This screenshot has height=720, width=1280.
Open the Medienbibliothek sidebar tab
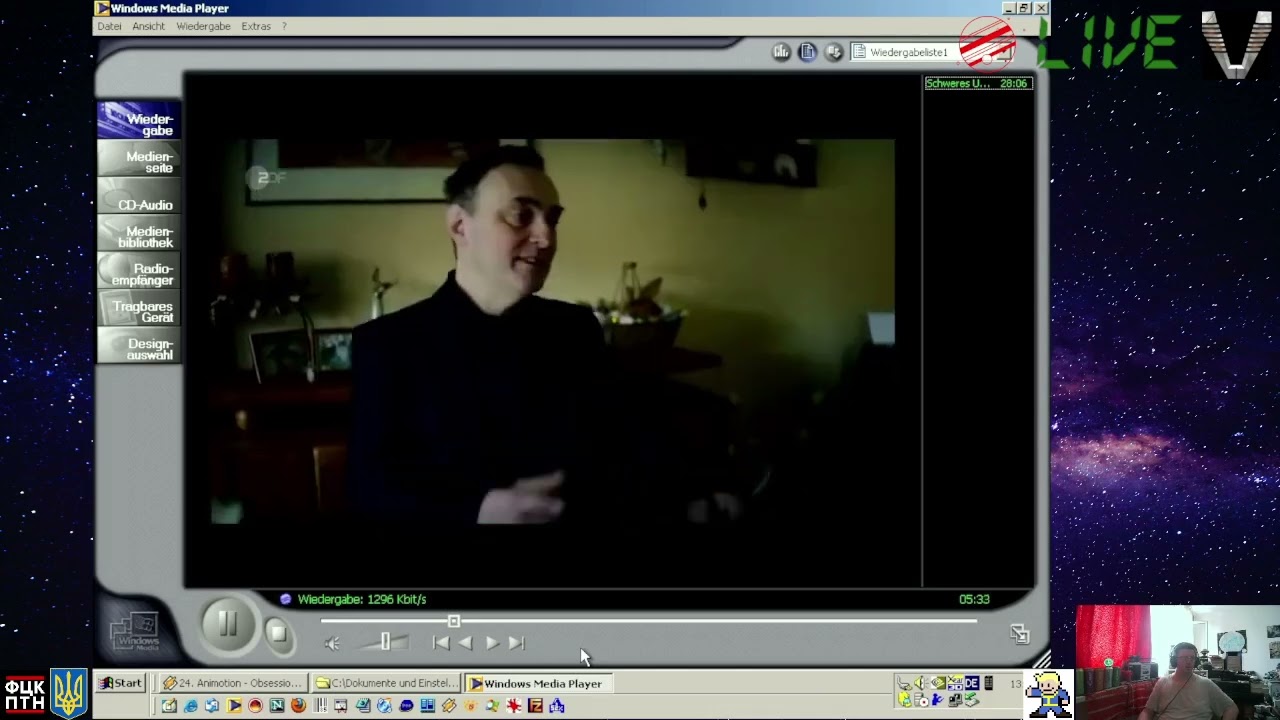(139, 234)
